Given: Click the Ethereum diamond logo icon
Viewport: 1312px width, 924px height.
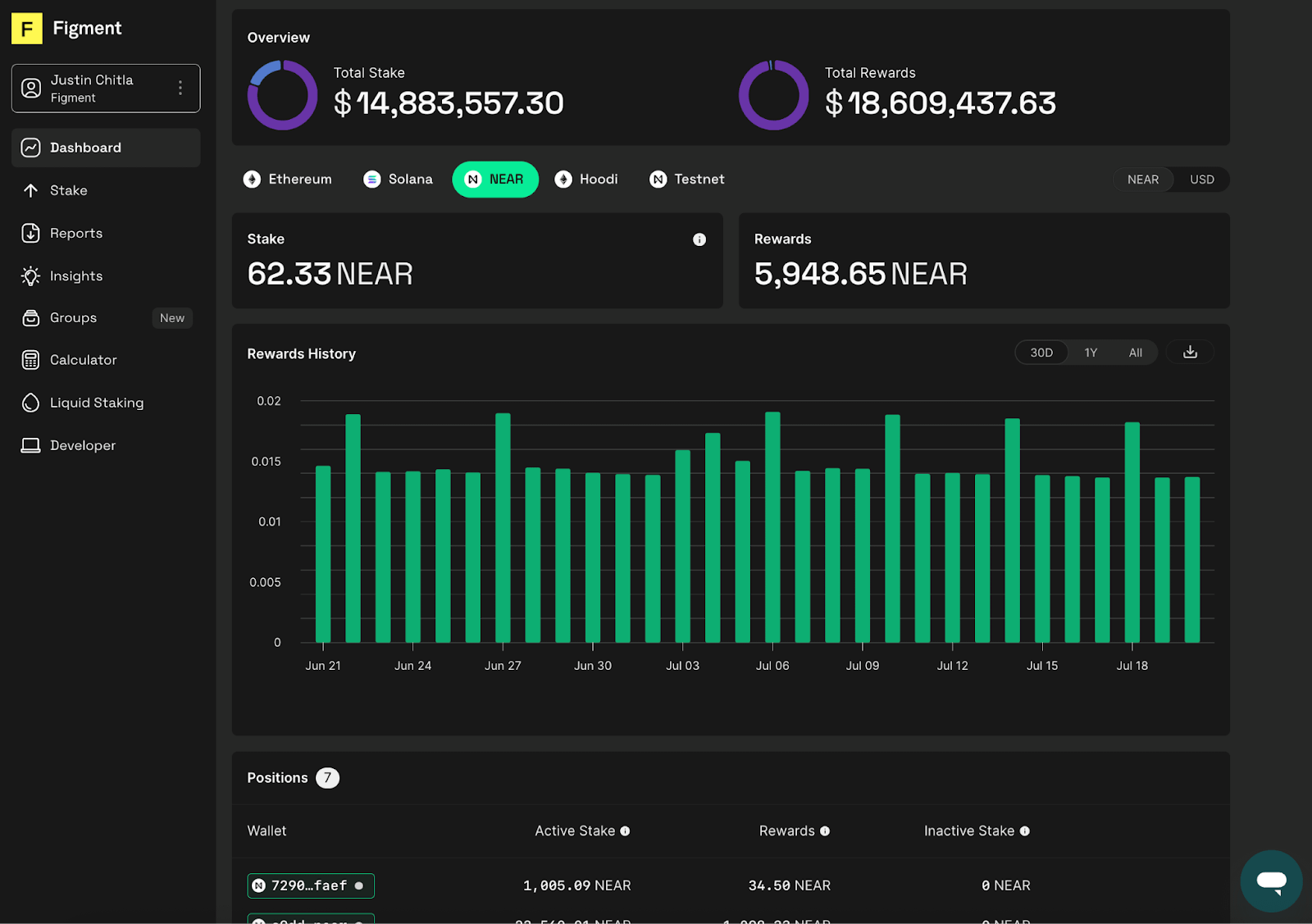Looking at the screenshot, I should (252, 180).
